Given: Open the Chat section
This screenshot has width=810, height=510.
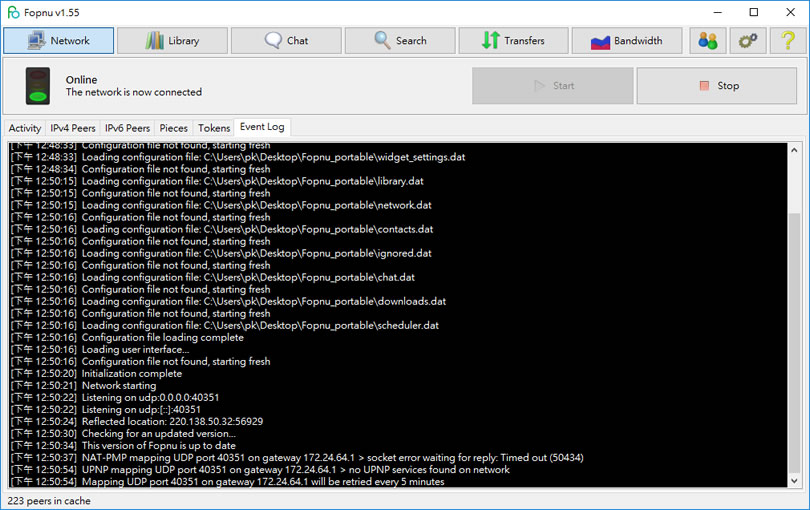Looking at the screenshot, I should pyautogui.click(x=286, y=40).
